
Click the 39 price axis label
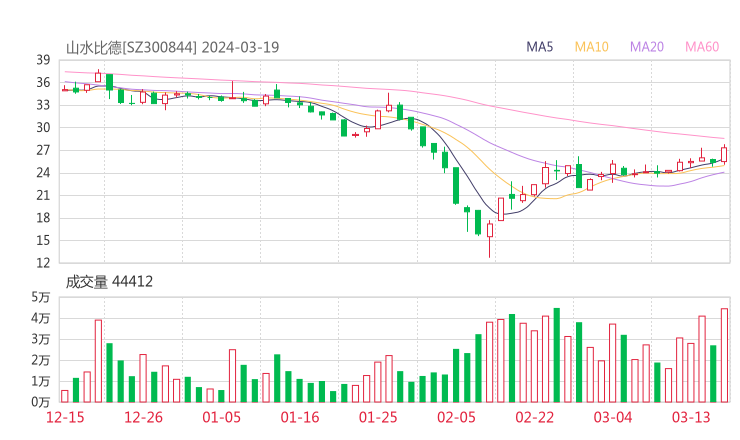pos(43,60)
